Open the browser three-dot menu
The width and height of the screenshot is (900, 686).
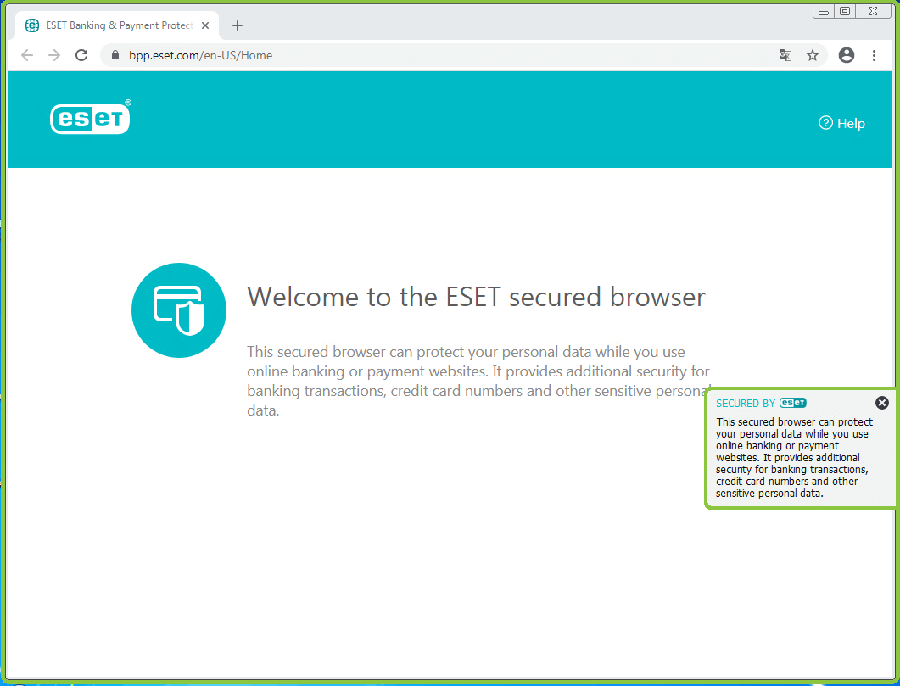click(x=875, y=56)
